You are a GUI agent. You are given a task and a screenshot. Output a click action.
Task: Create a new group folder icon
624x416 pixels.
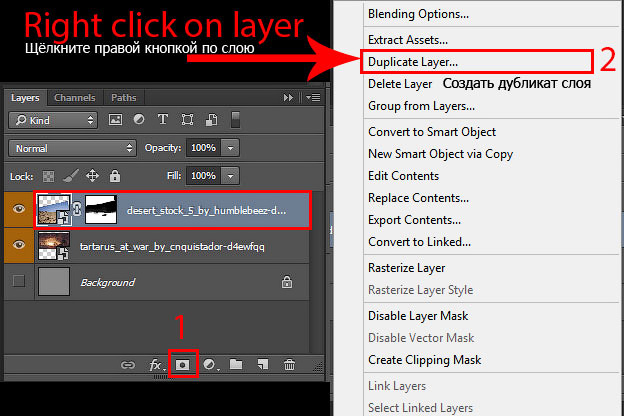click(236, 364)
